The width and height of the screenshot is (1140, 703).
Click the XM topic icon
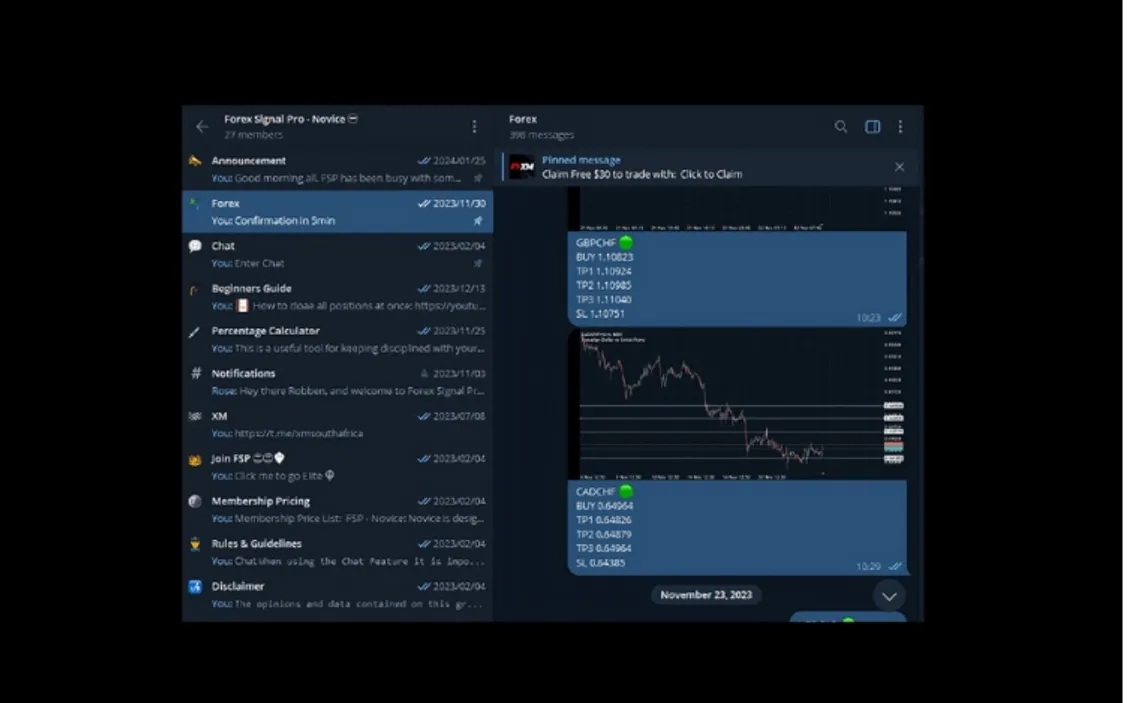click(x=195, y=416)
